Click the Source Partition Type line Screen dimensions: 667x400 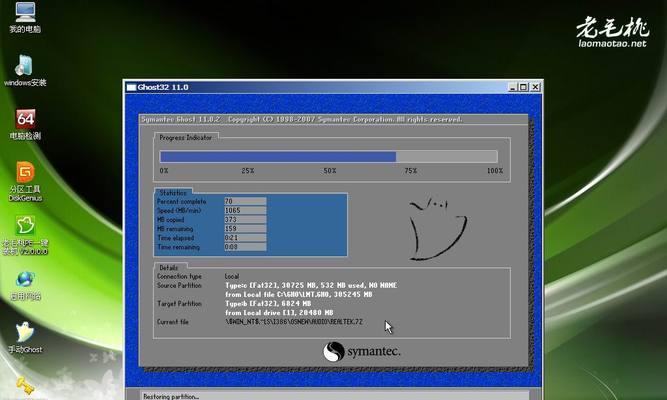pos(311,285)
